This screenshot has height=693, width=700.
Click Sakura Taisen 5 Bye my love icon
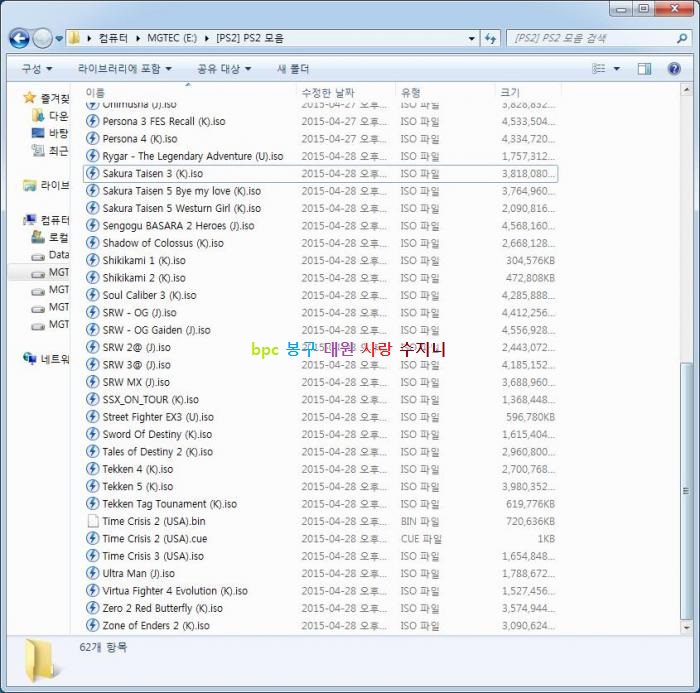92,191
